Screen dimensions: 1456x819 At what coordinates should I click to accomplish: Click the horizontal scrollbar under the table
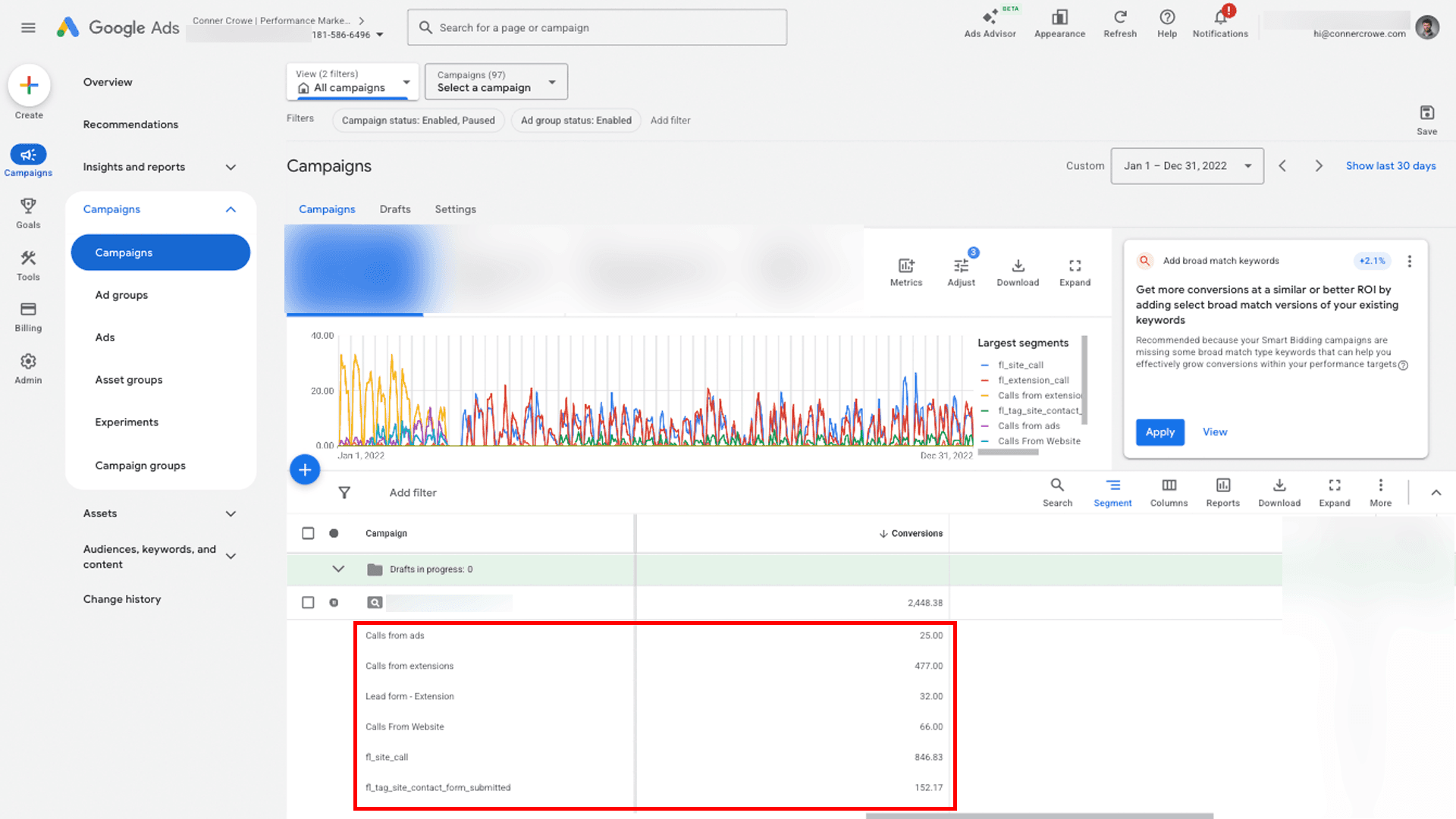[x=1039, y=816]
